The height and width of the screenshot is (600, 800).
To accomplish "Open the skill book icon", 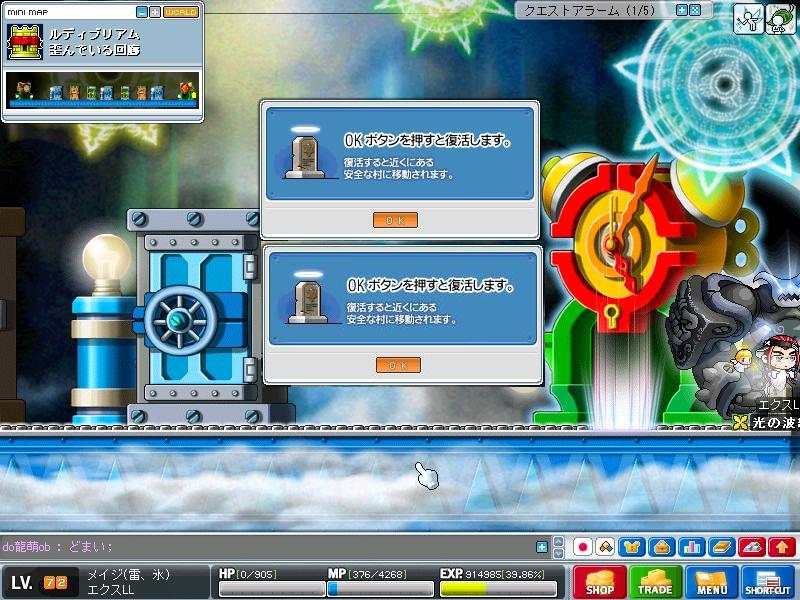I will coord(722,547).
